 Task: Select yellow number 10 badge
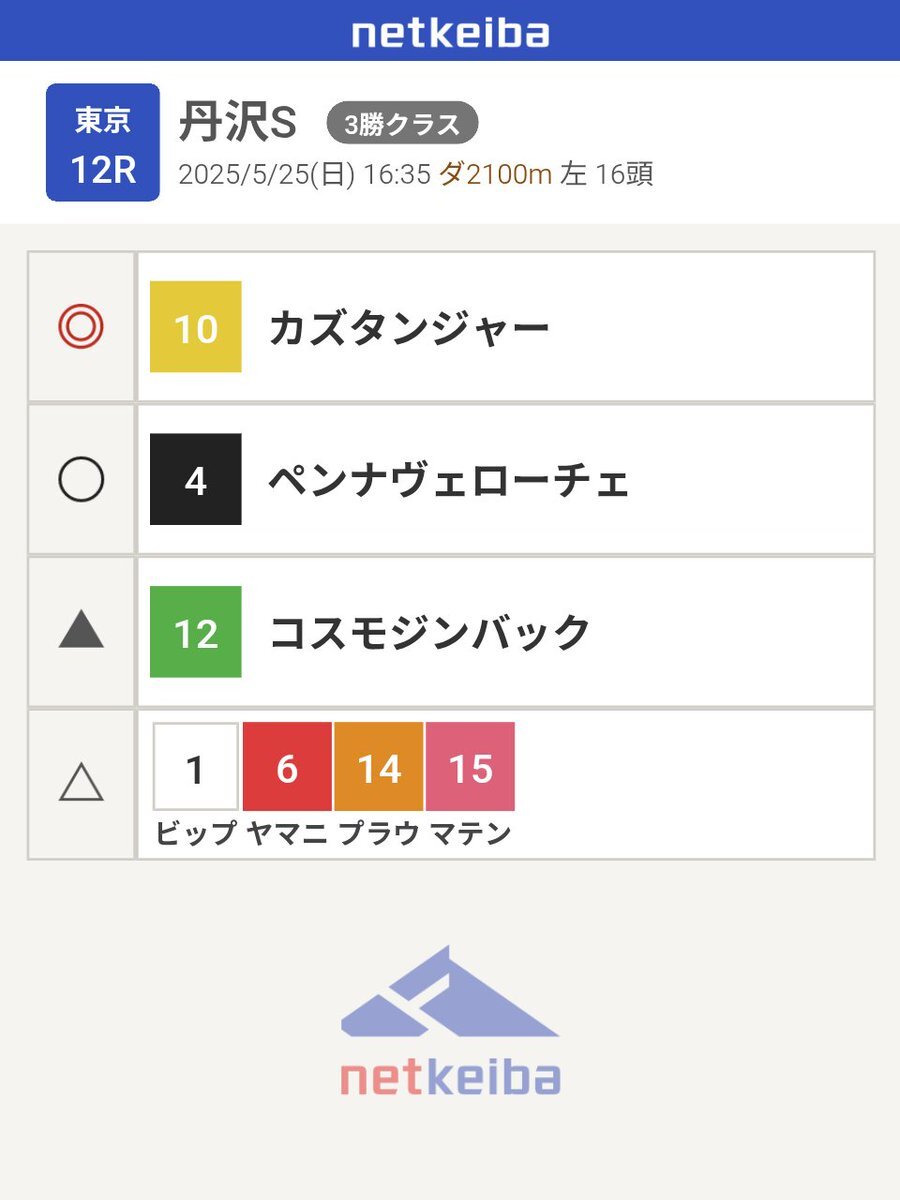[x=196, y=327]
